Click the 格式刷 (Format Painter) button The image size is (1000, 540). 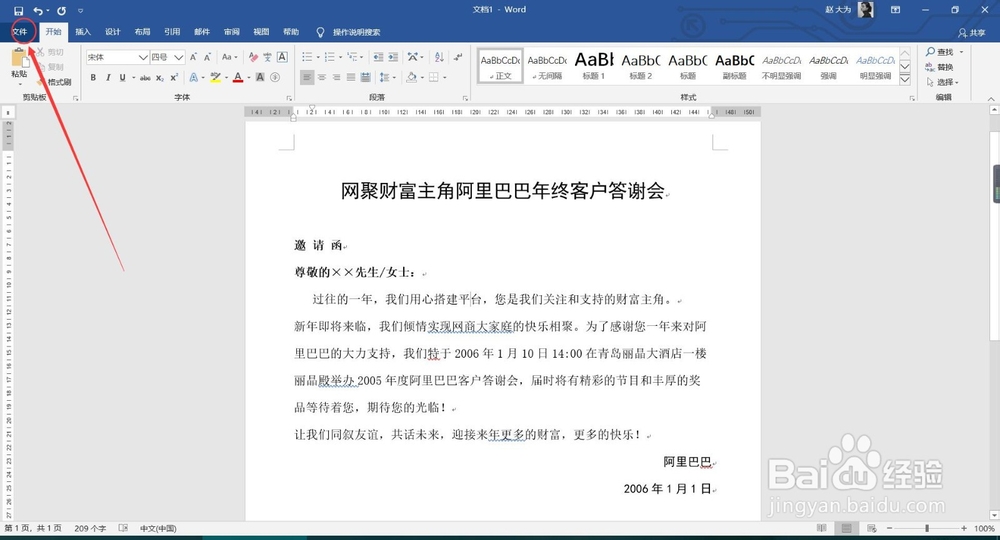[x=54, y=82]
